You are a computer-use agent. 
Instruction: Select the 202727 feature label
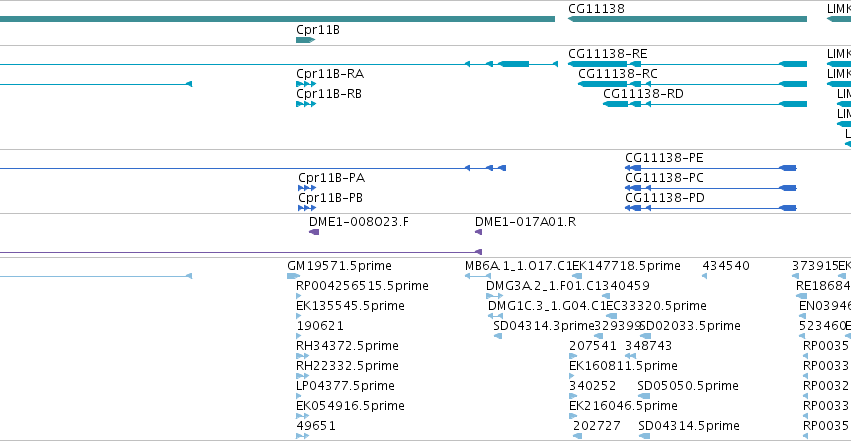pos(597,426)
